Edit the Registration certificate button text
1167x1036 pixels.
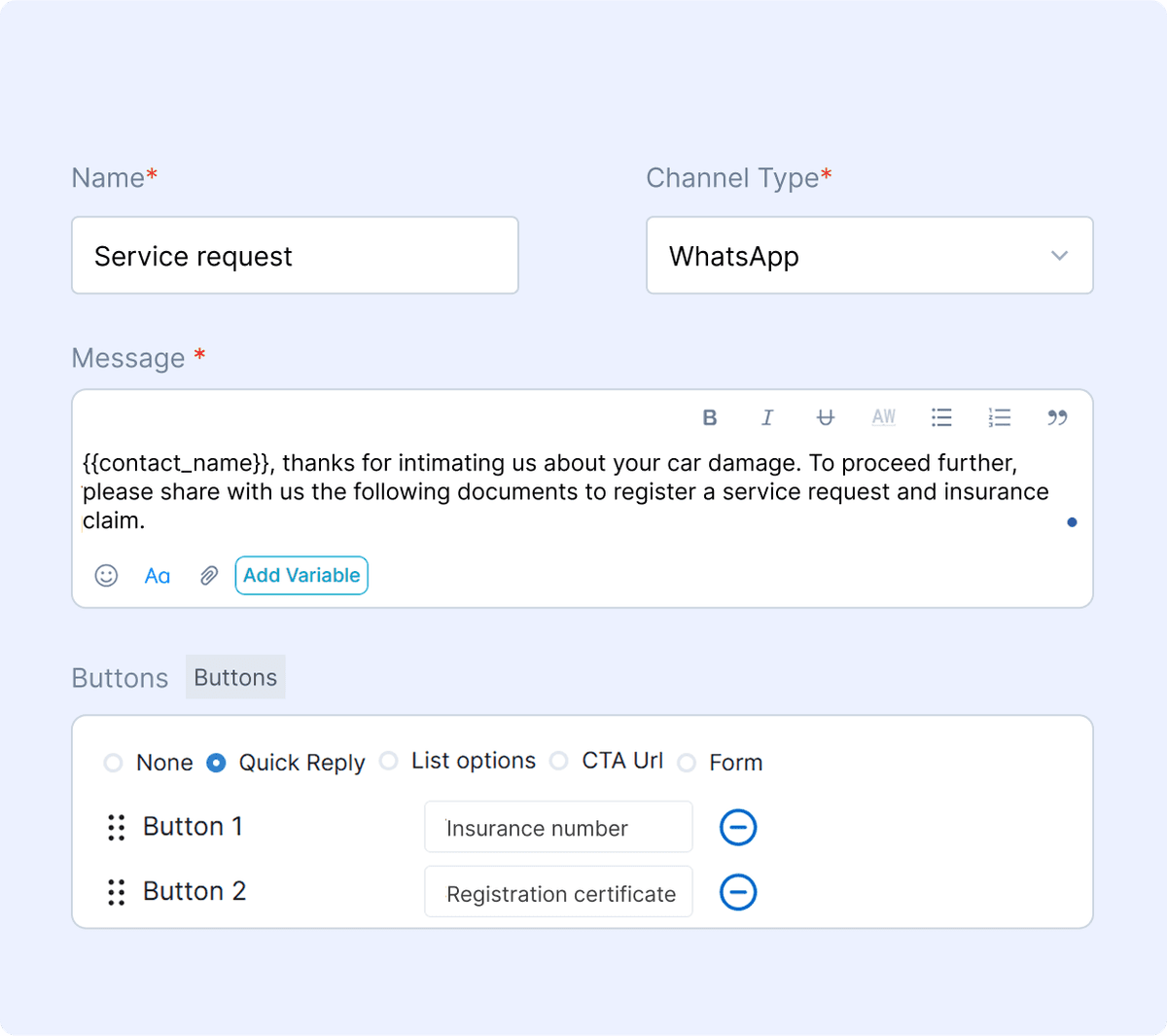(x=558, y=893)
